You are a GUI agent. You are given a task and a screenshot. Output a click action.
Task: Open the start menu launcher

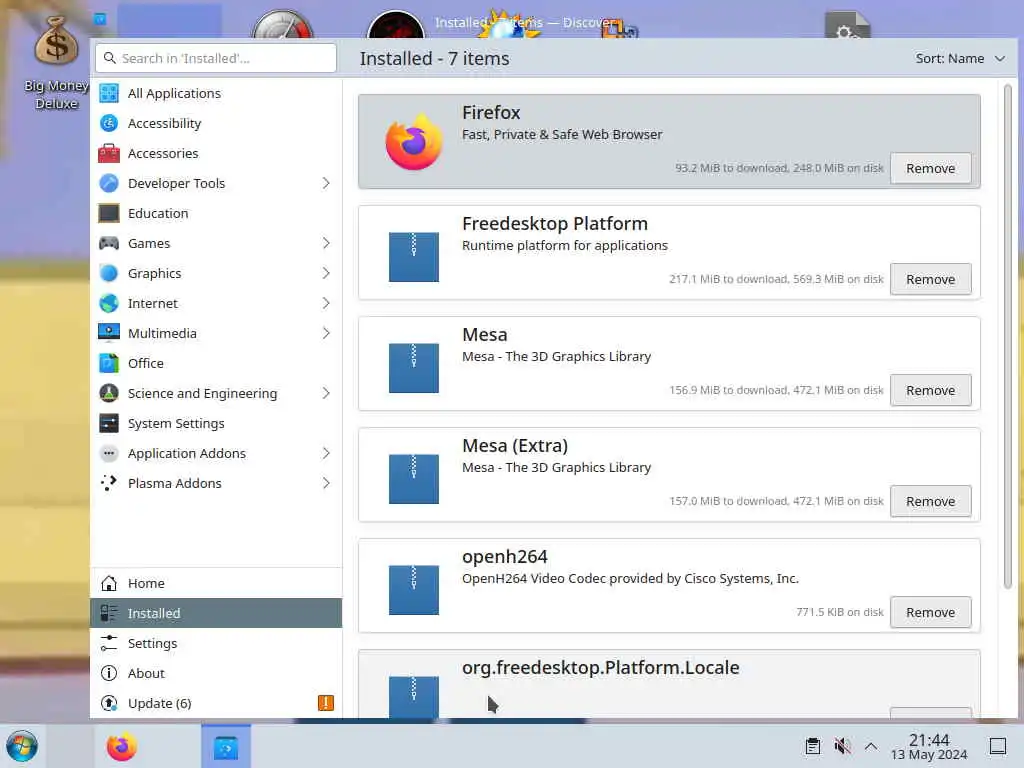coord(22,746)
